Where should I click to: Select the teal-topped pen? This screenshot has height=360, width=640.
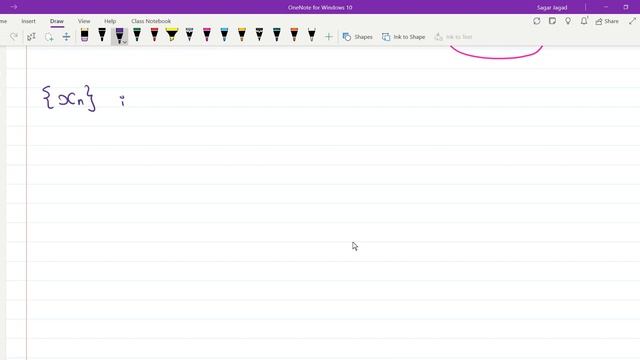[x=277, y=35]
